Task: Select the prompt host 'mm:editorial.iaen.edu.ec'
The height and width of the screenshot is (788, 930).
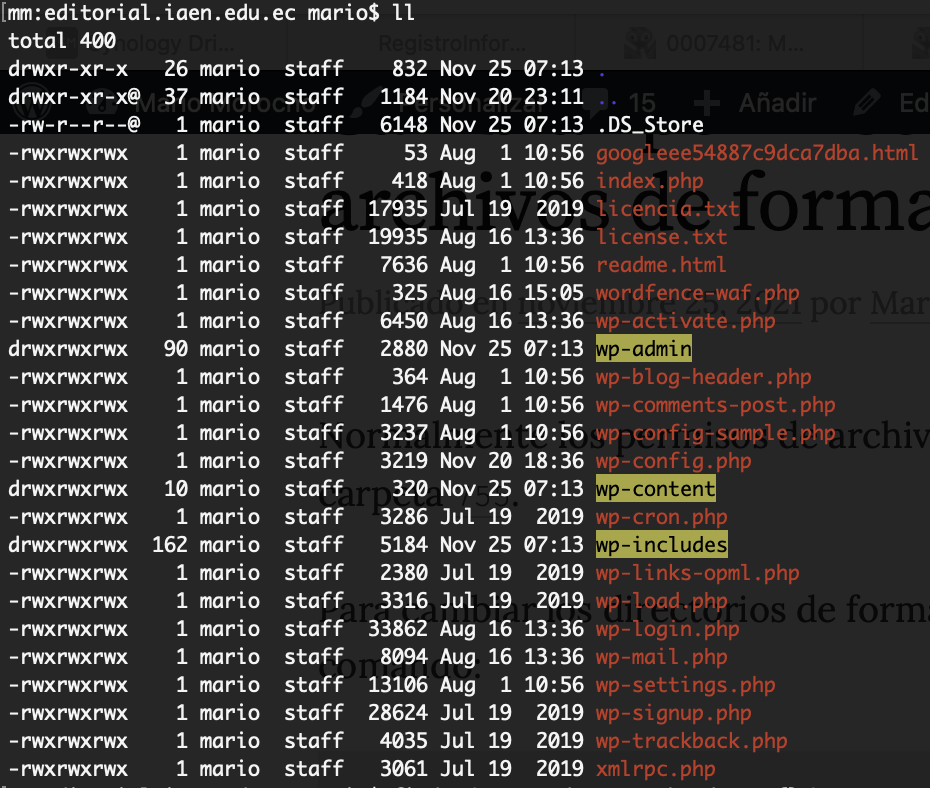Action: [x=151, y=12]
